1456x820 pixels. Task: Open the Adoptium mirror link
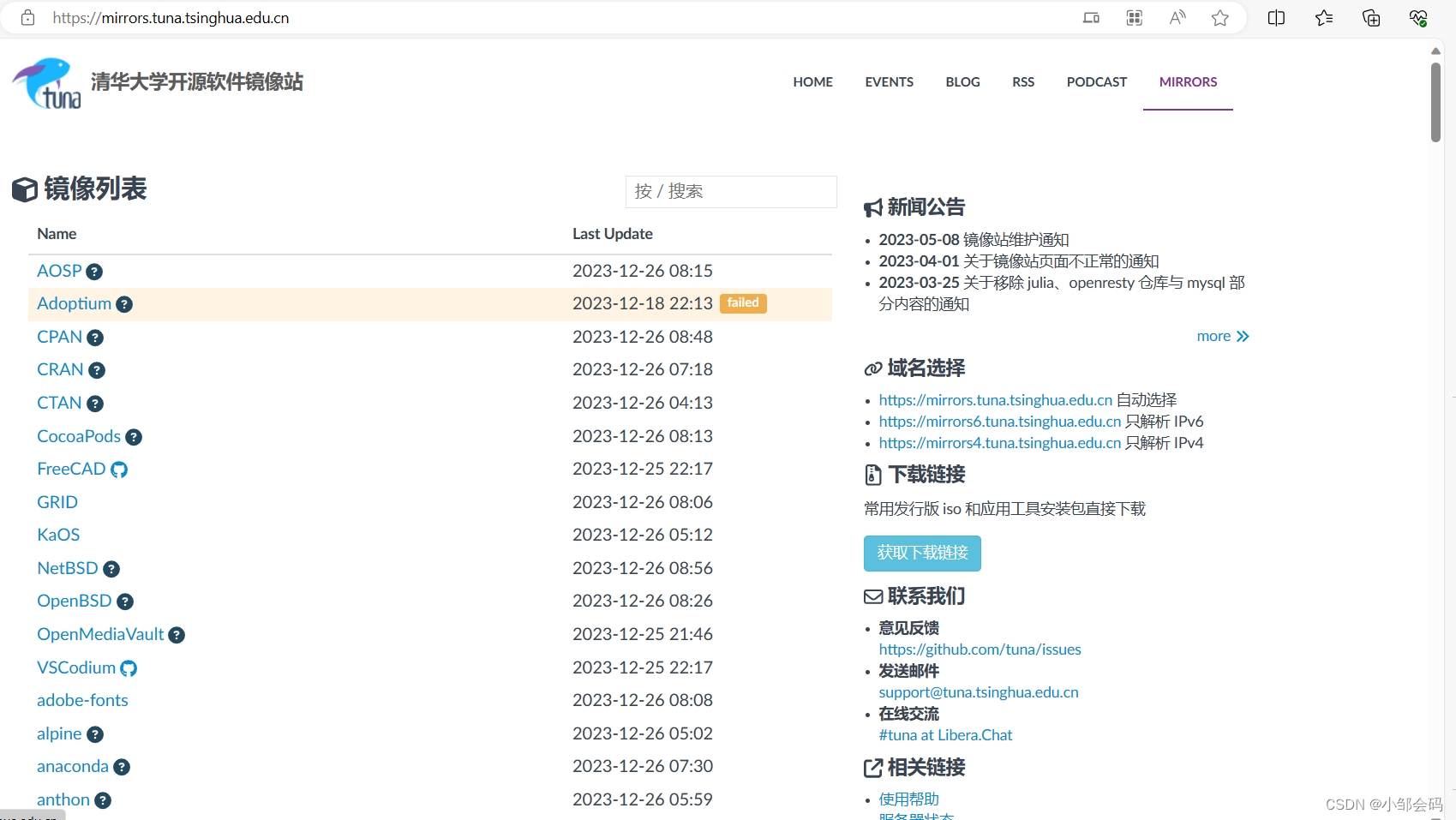click(x=74, y=303)
